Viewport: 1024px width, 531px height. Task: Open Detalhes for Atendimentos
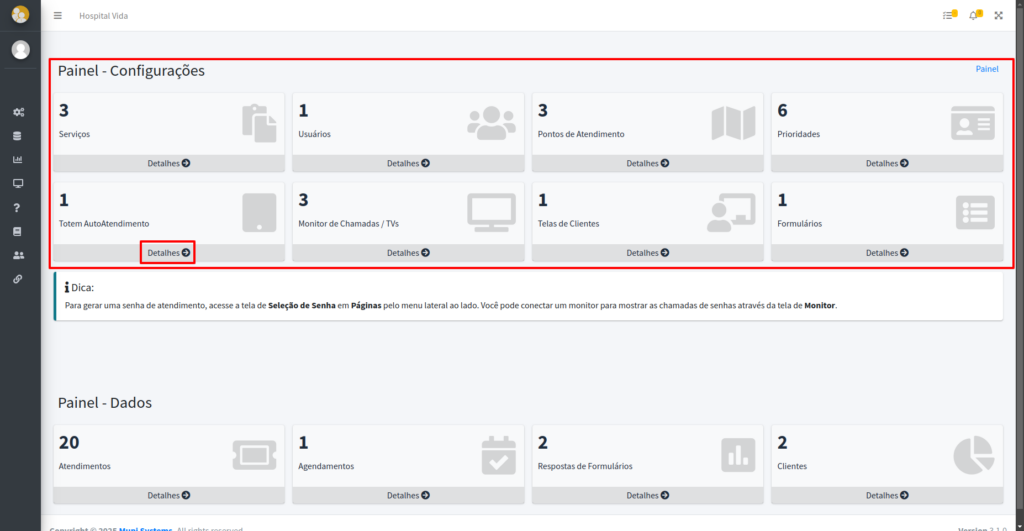tap(168, 496)
